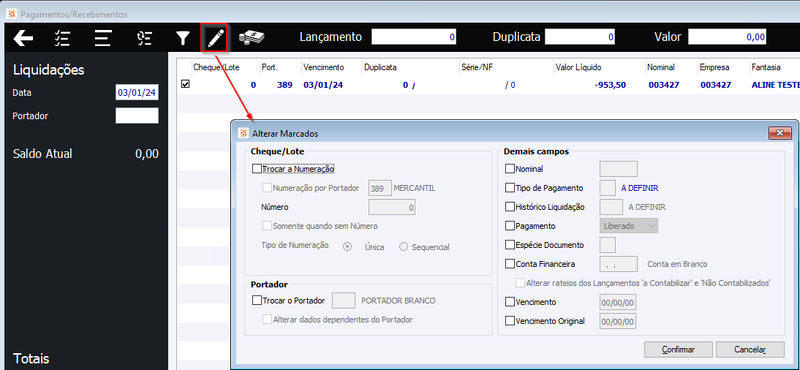The height and width of the screenshot is (370, 800).
Task: Check the Vencimento checkbox
Action: [x=510, y=302]
